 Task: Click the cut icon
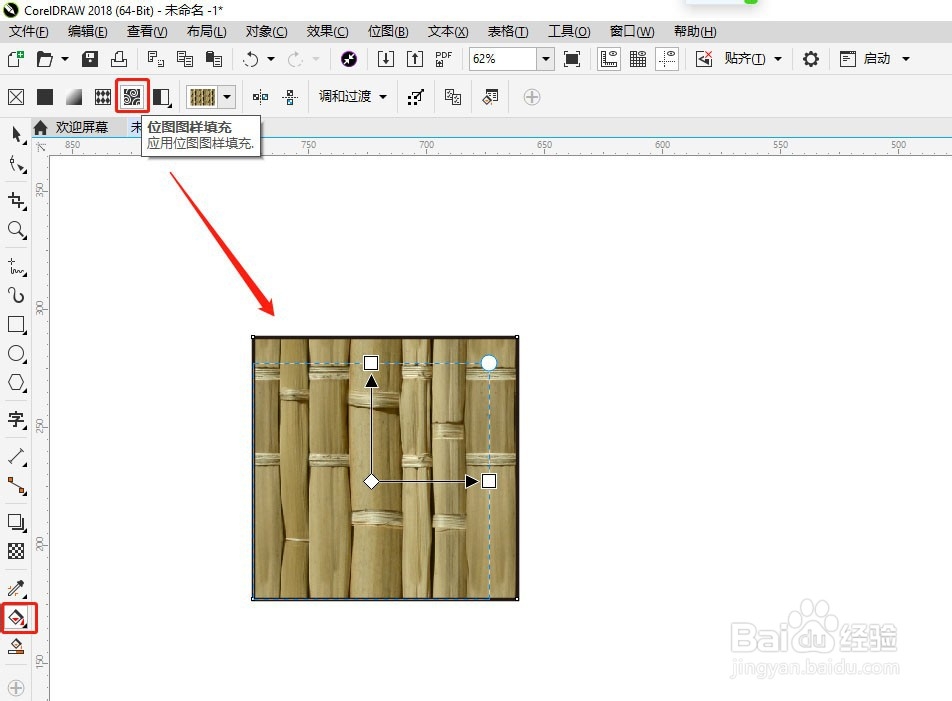pyautogui.click(x=155, y=59)
